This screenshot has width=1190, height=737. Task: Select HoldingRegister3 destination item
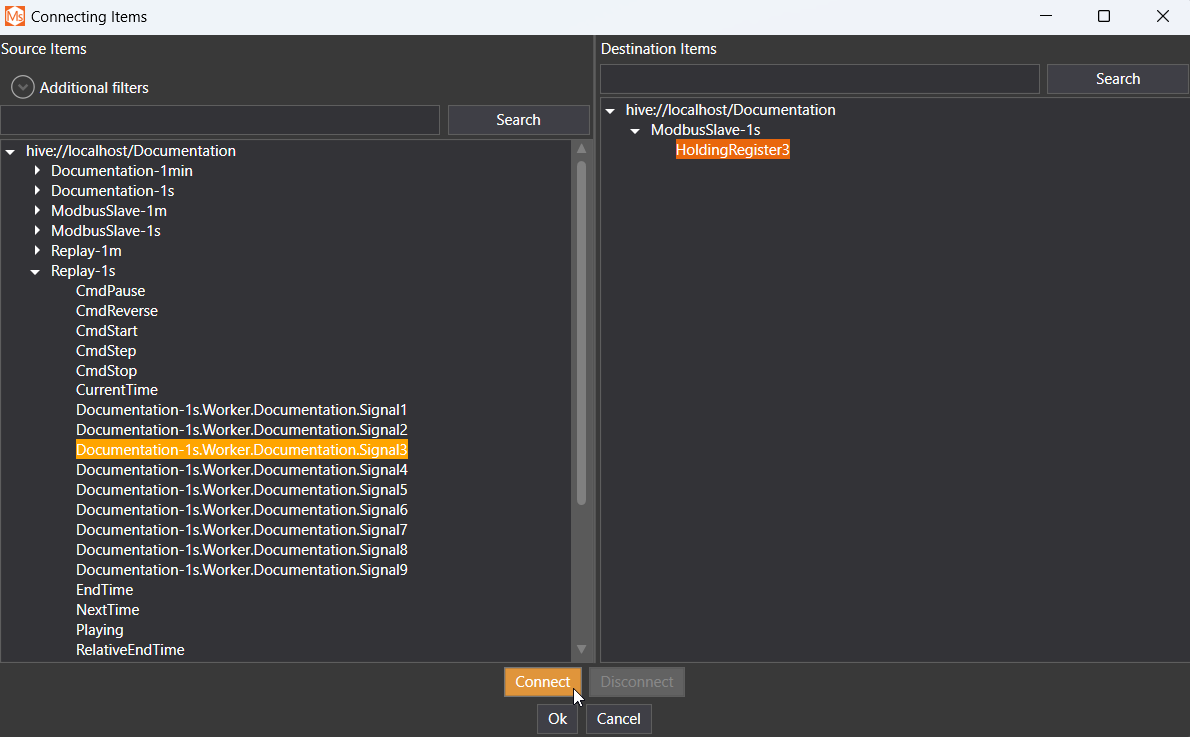click(x=732, y=150)
